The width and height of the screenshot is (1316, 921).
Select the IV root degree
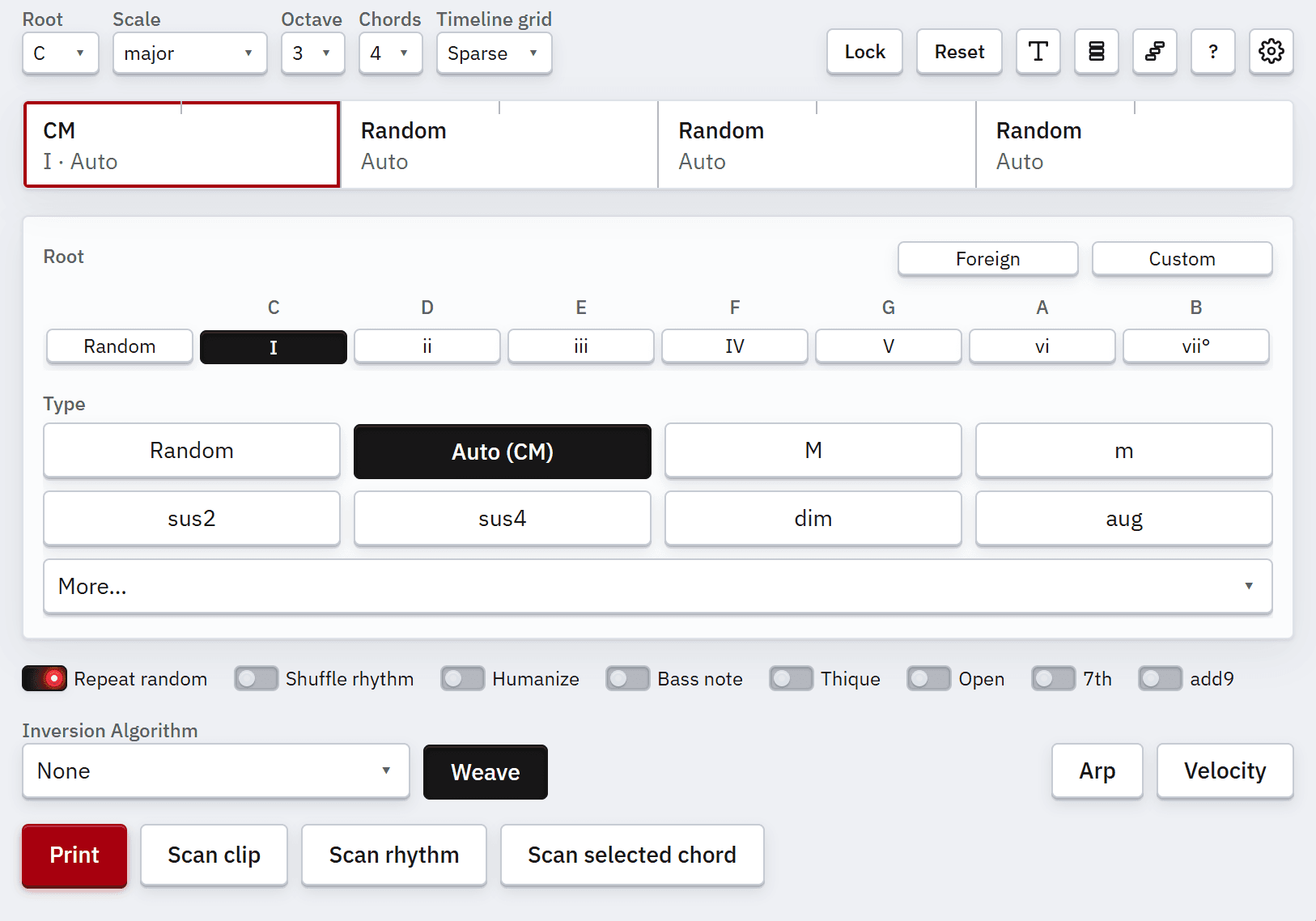point(735,346)
